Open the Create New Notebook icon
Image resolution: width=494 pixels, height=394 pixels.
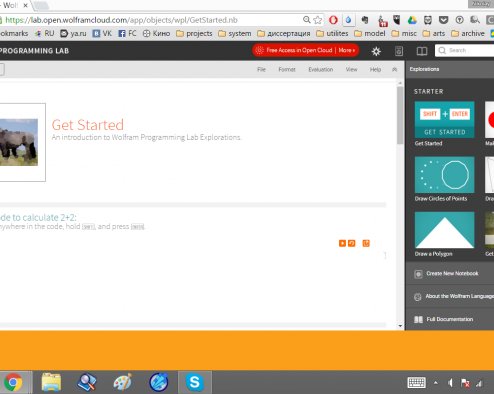pyautogui.click(x=418, y=274)
